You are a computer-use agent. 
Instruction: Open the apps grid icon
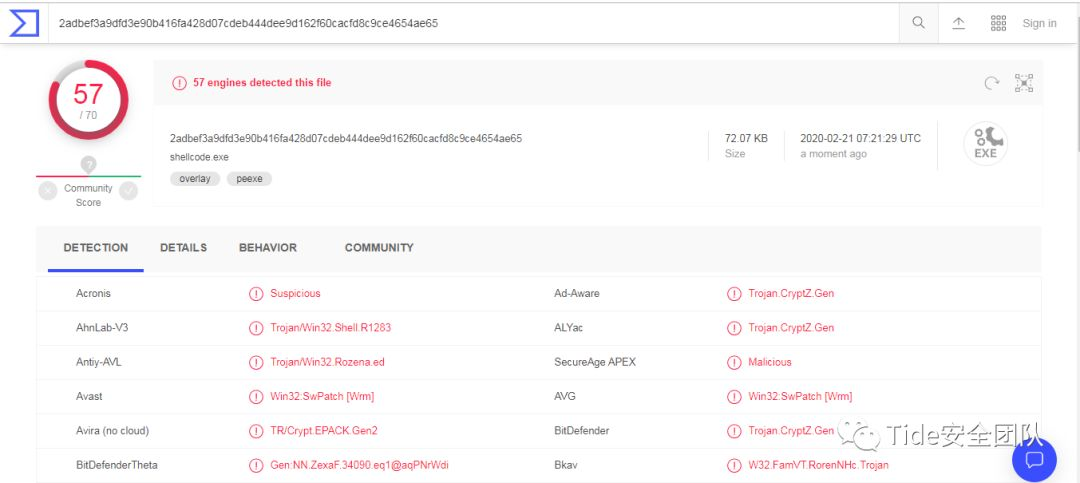click(998, 23)
